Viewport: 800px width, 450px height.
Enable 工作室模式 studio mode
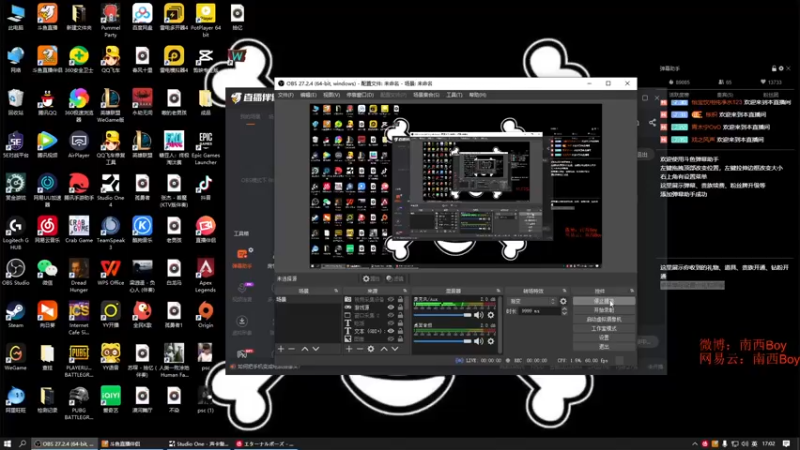[604, 329]
